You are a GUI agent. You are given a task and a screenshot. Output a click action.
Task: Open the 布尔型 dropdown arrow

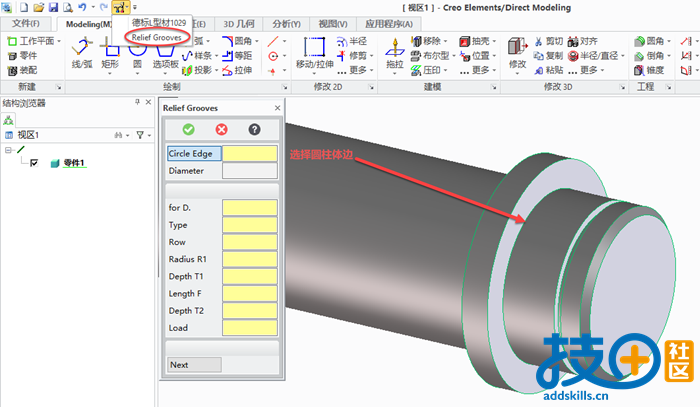[x=453, y=56]
